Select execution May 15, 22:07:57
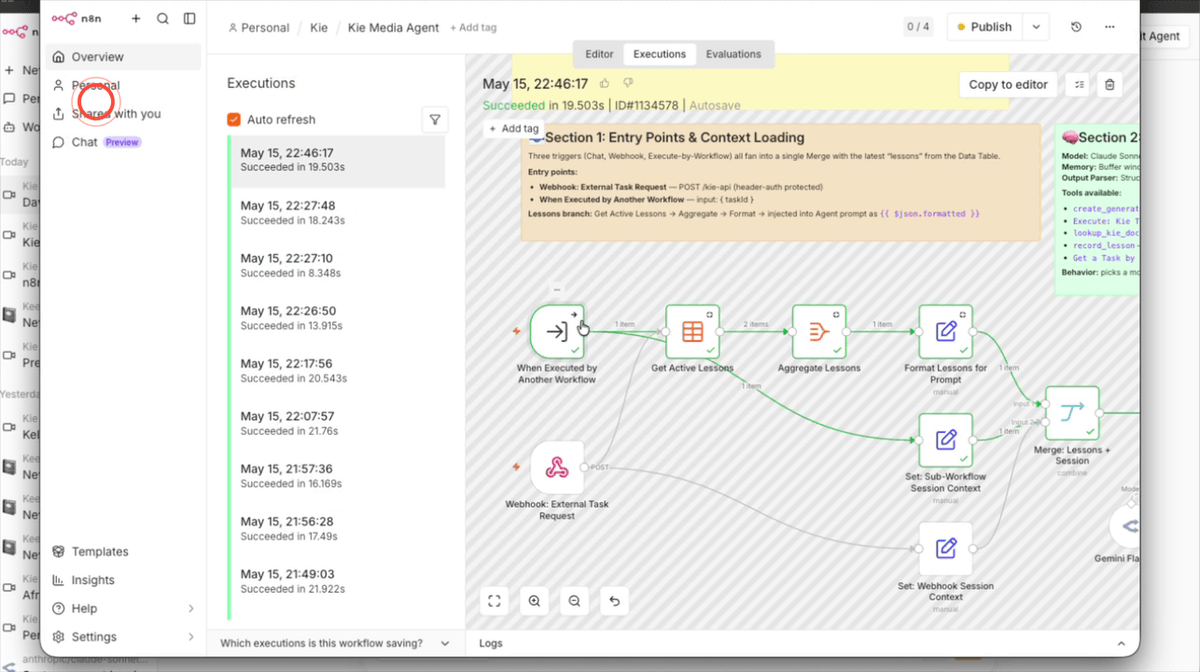The width and height of the screenshot is (1200, 672). (337, 423)
